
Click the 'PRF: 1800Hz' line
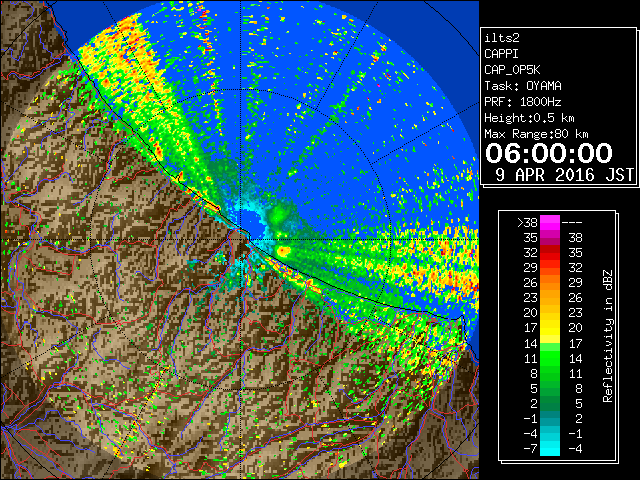coord(523,102)
